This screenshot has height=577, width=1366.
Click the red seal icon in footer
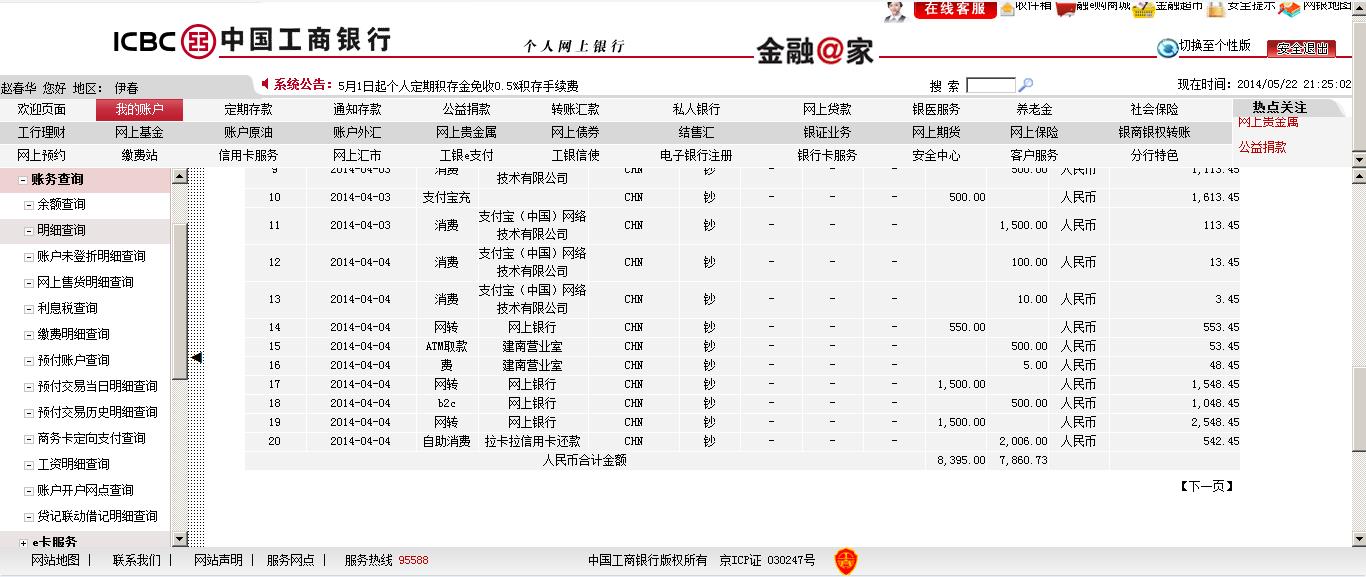coord(846,561)
